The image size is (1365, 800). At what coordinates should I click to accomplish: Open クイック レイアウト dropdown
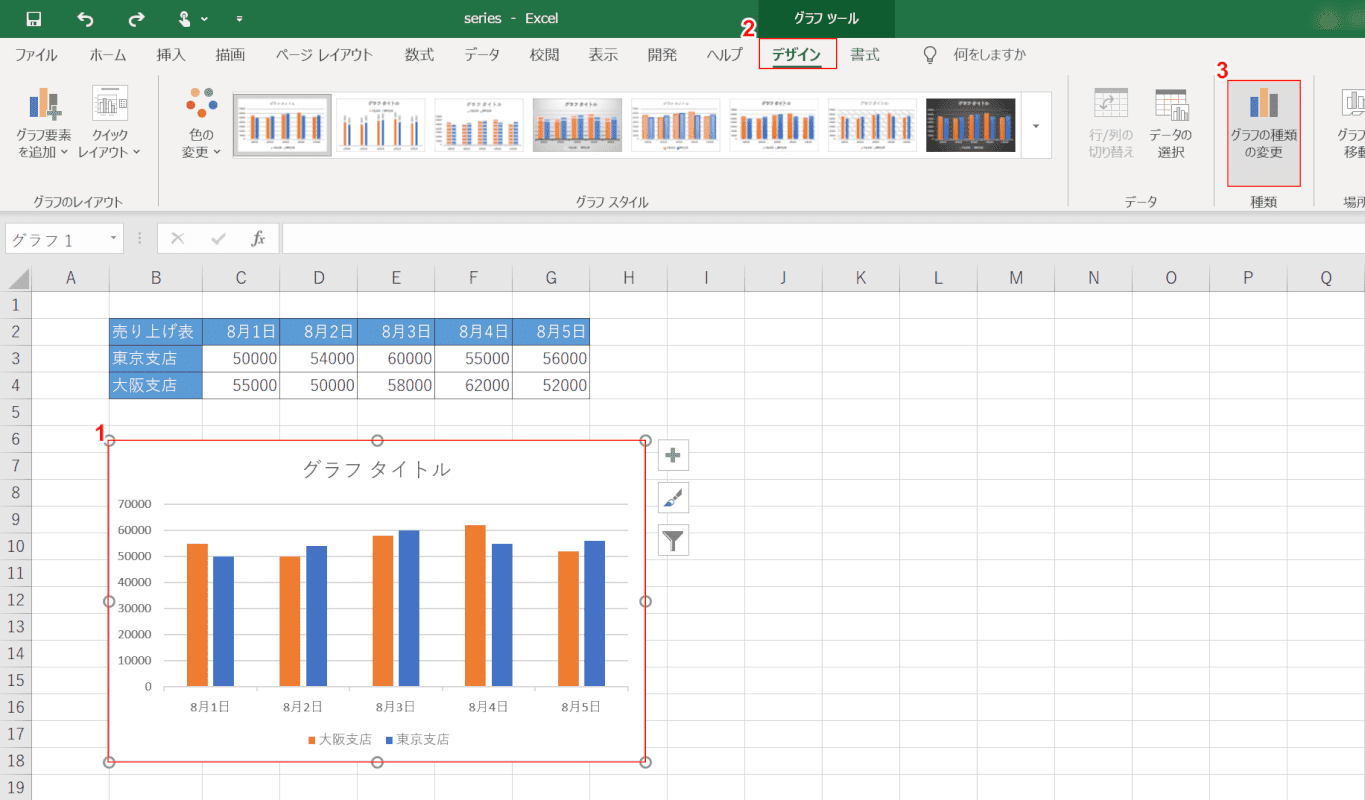pos(109,123)
